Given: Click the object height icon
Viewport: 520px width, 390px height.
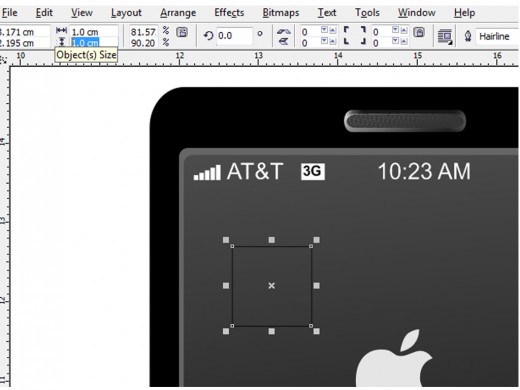Looking at the screenshot, I should (61, 42).
